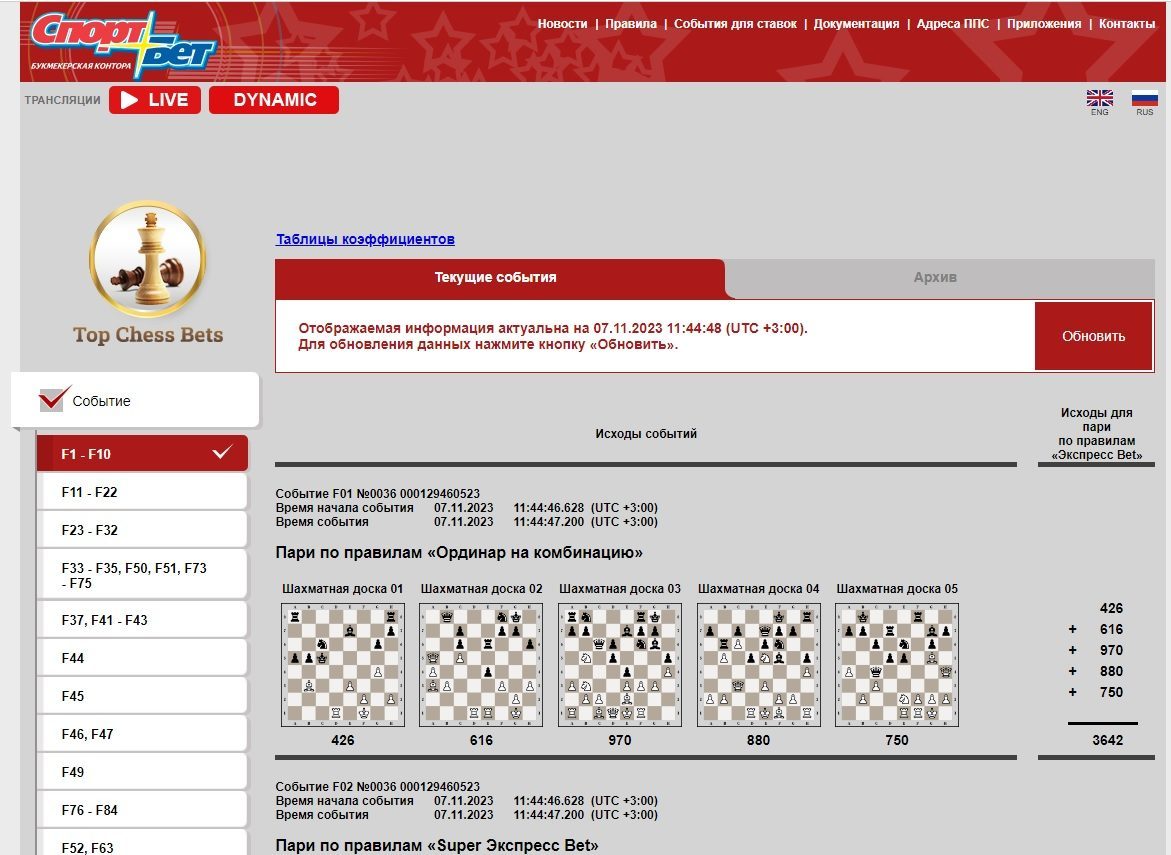Click the ТРАНСЛЯЦИИ label
The image size is (1171, 855).
[x=63, y=100]
